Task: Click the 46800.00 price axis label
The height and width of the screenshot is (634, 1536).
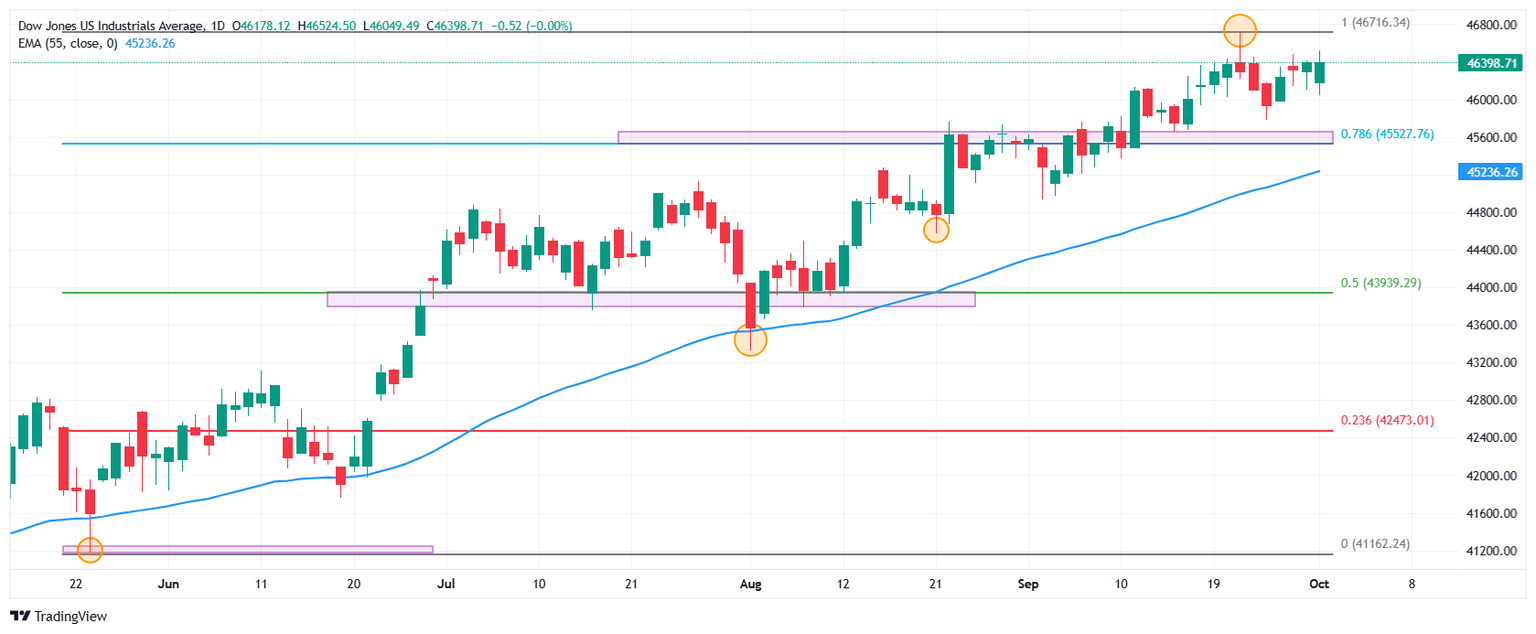Action: 1493,25
